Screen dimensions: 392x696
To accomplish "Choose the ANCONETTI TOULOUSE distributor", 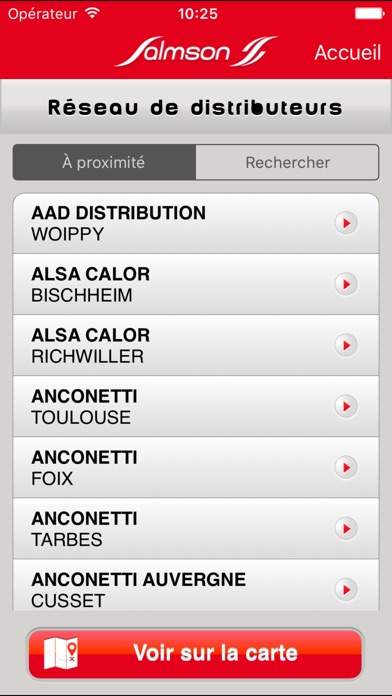I will (x=196, y=406).
